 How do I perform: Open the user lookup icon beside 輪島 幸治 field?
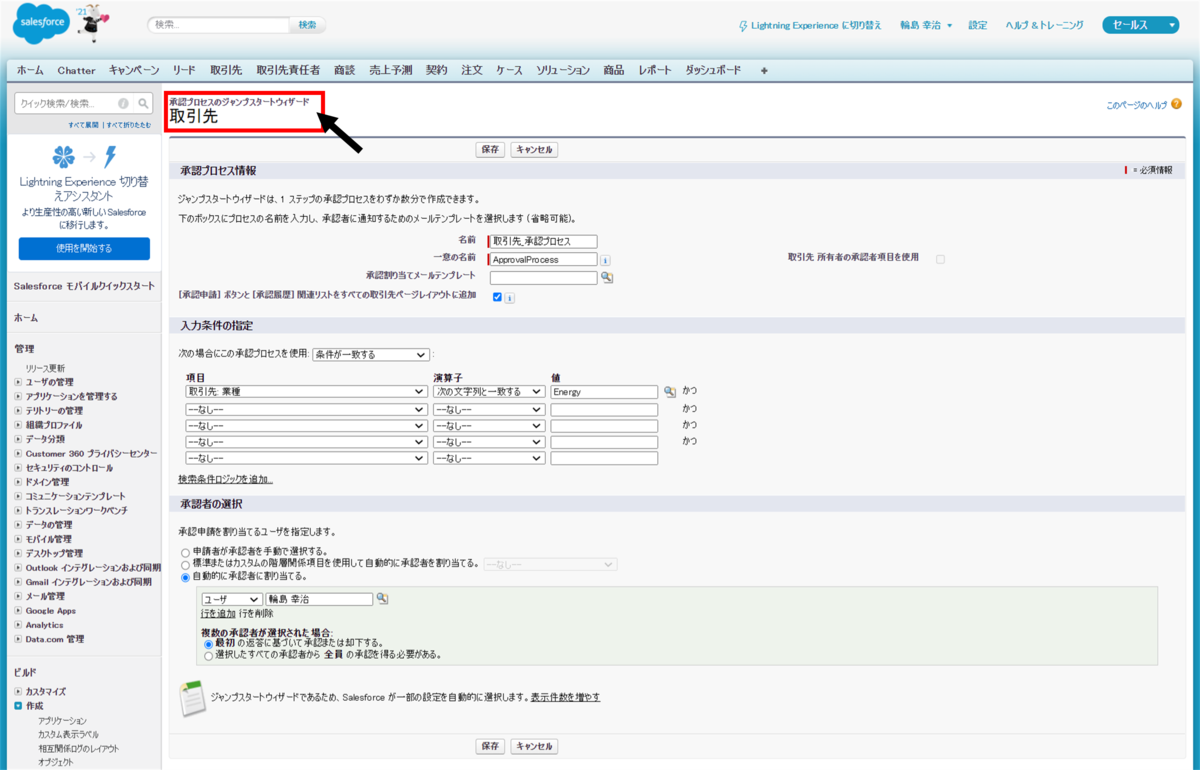pyautogui.click(x=381, y=599)
